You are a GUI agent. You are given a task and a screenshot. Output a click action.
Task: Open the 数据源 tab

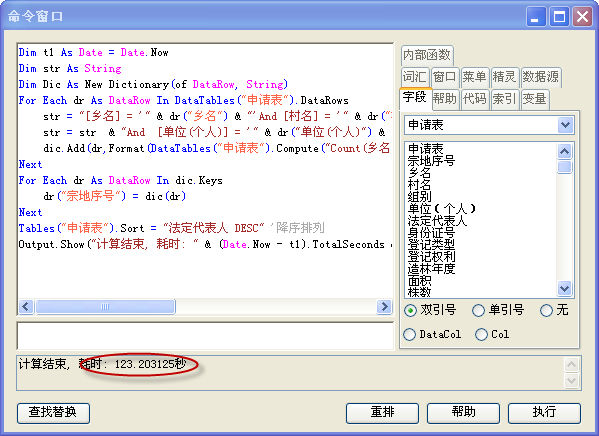tap(541, 77)
